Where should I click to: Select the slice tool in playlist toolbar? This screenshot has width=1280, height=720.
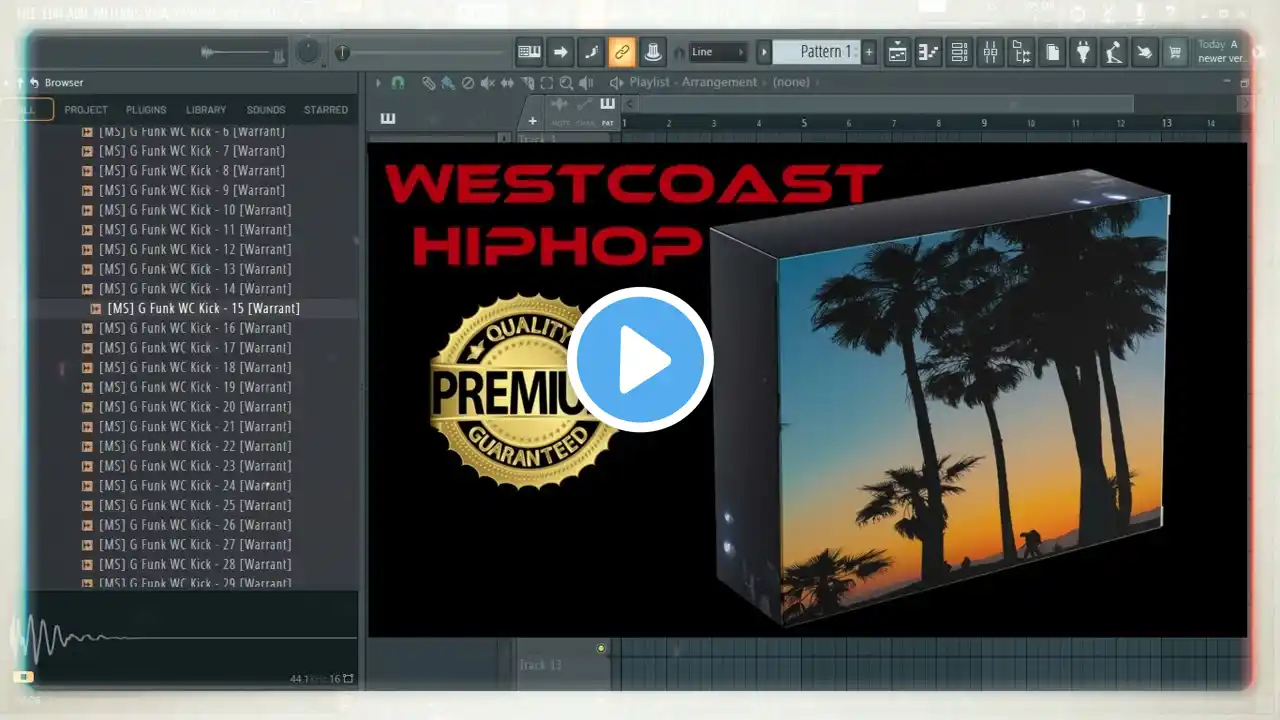[x=528, y=83]
